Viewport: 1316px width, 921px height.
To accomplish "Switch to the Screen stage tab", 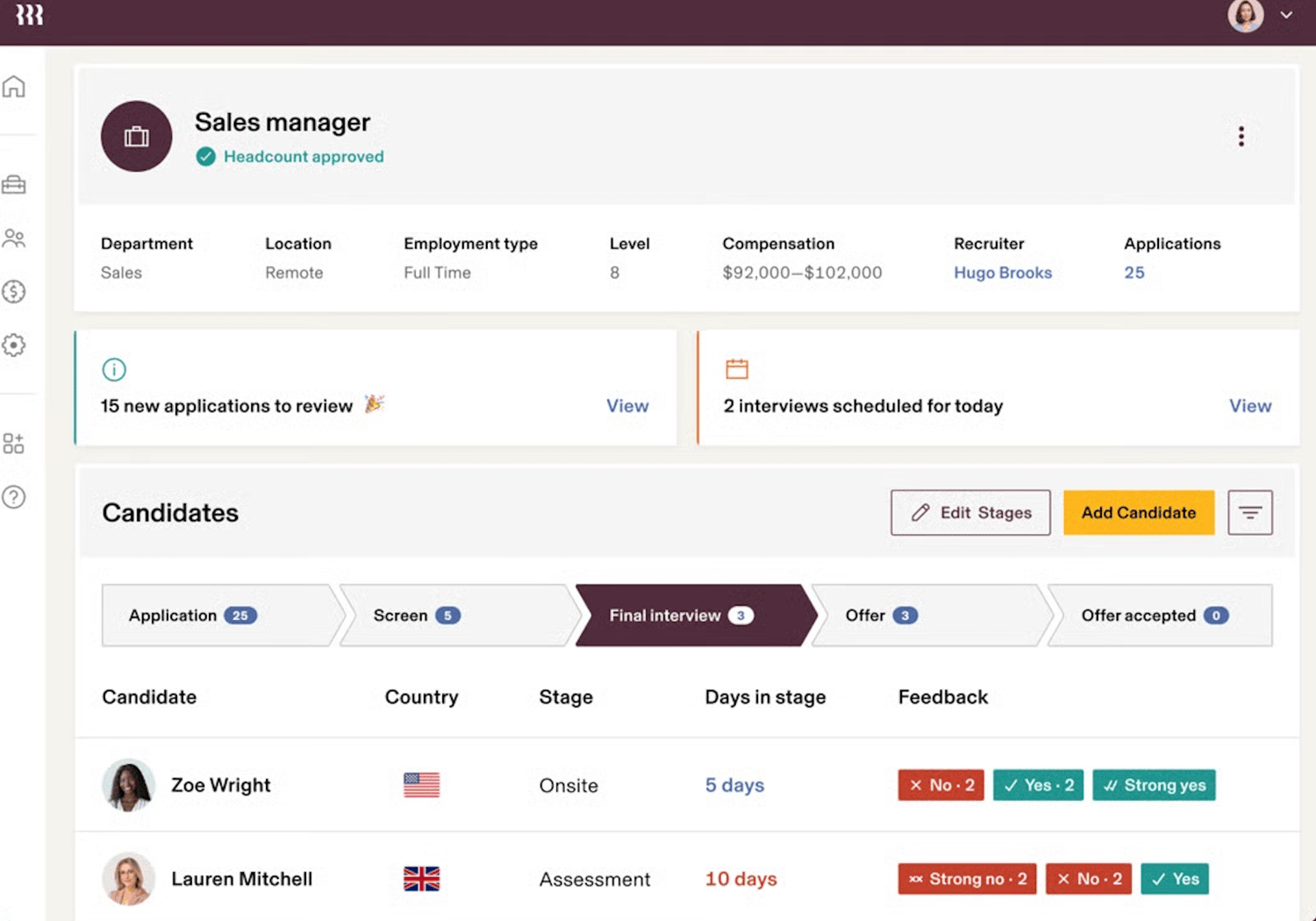I will pos(458,616).
